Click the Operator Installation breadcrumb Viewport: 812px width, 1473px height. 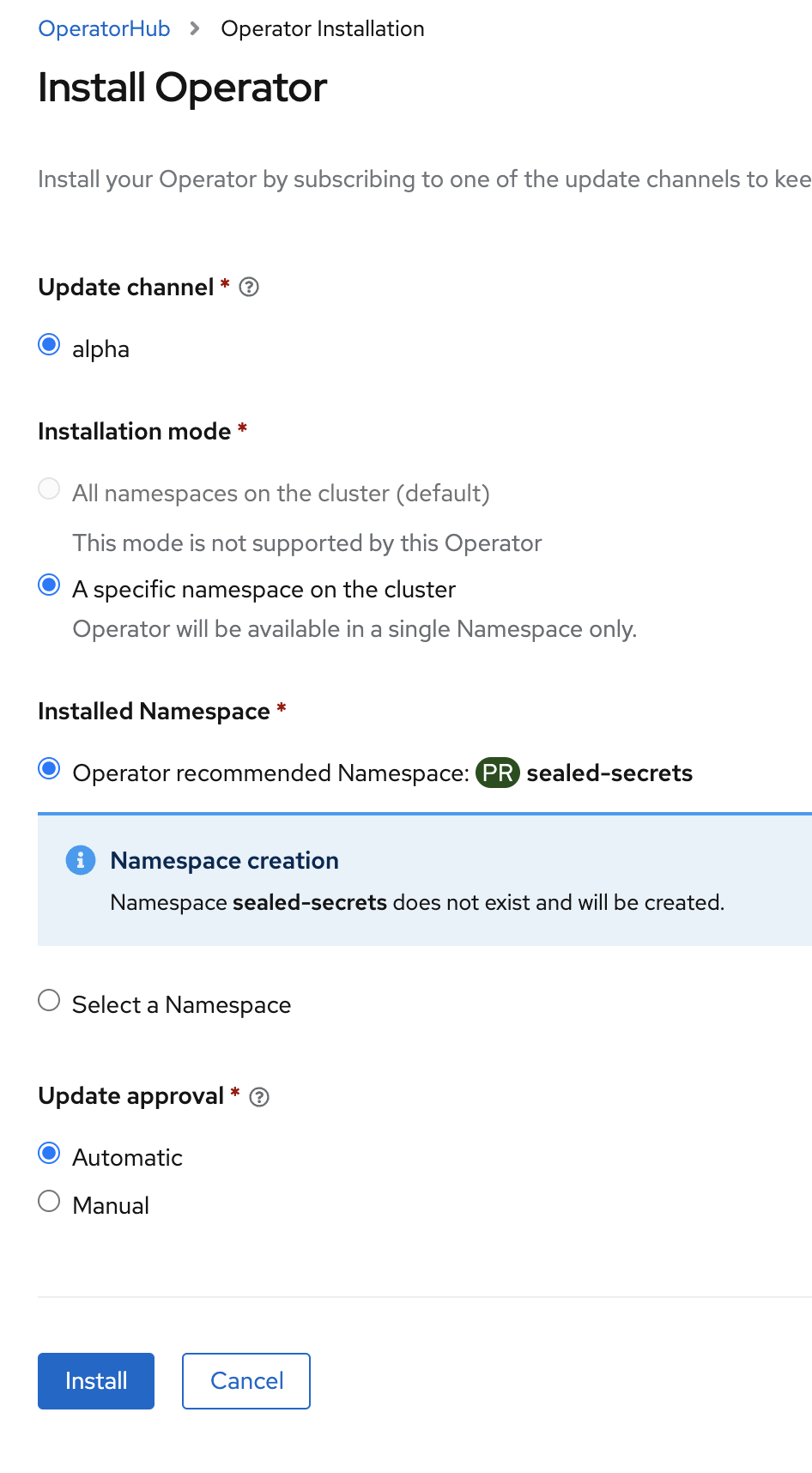[322, 28]
